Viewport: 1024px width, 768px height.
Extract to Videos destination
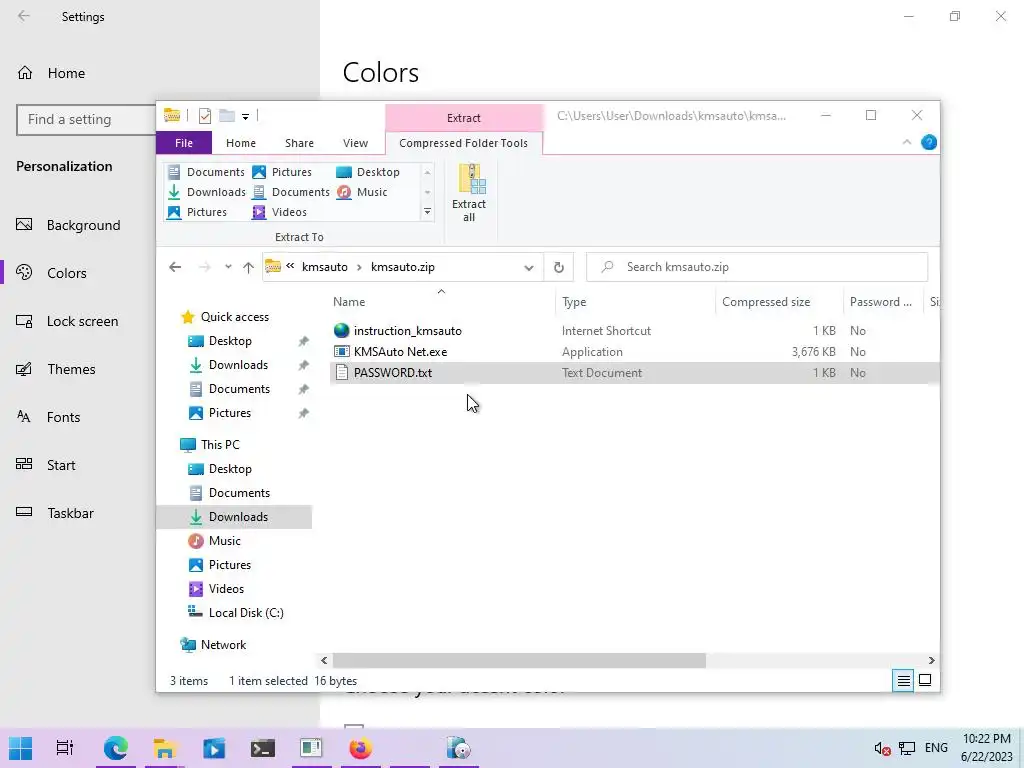pyautogui.click(x=280, y=212)
